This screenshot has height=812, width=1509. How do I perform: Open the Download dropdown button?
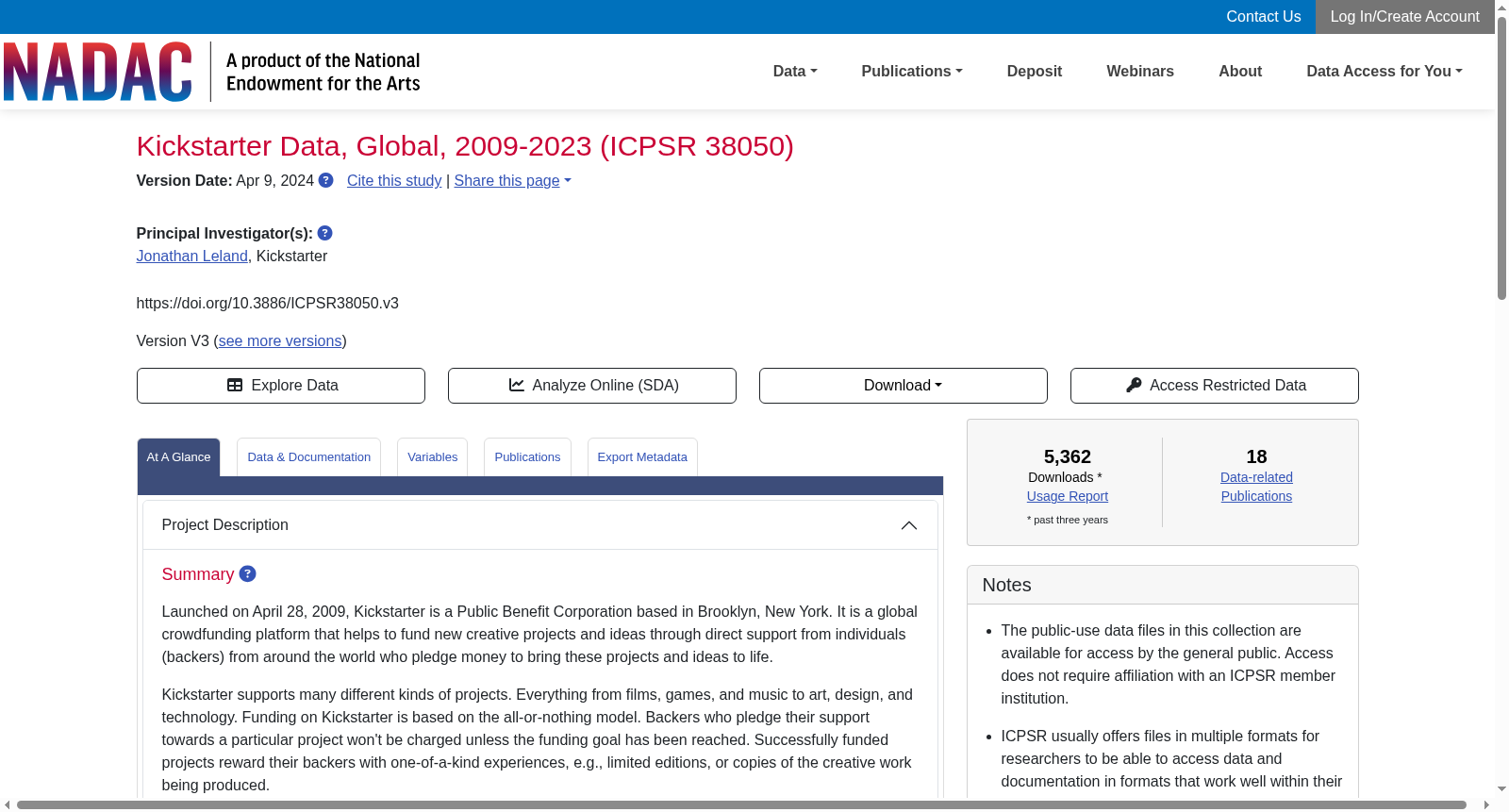(x=904, y=386)
